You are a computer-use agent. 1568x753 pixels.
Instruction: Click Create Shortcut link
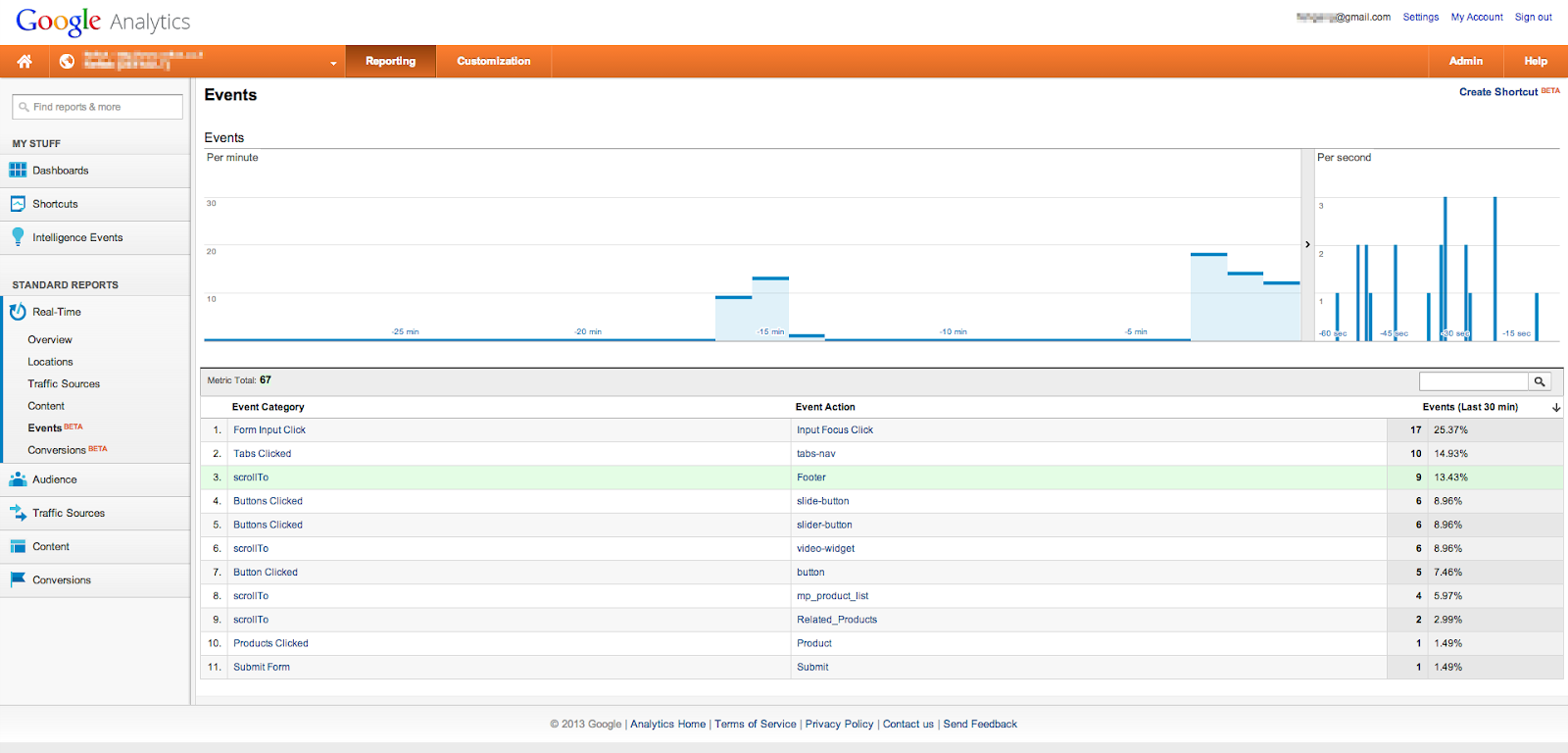point(1498,92)
